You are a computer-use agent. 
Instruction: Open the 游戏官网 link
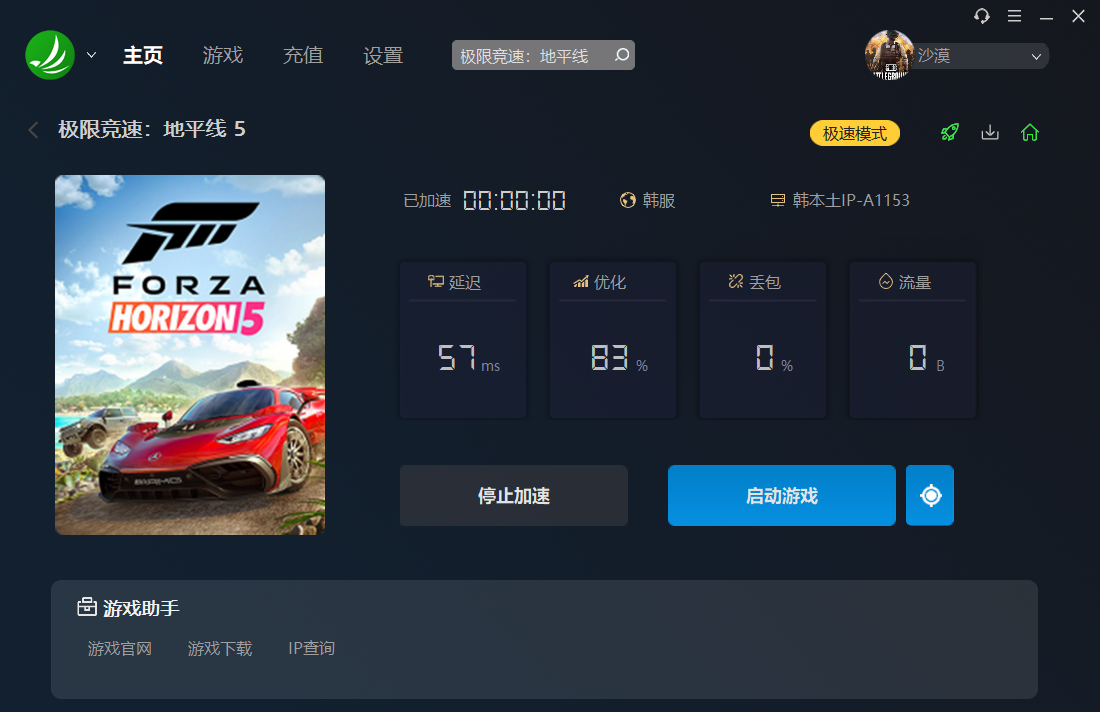click(120, 649)
